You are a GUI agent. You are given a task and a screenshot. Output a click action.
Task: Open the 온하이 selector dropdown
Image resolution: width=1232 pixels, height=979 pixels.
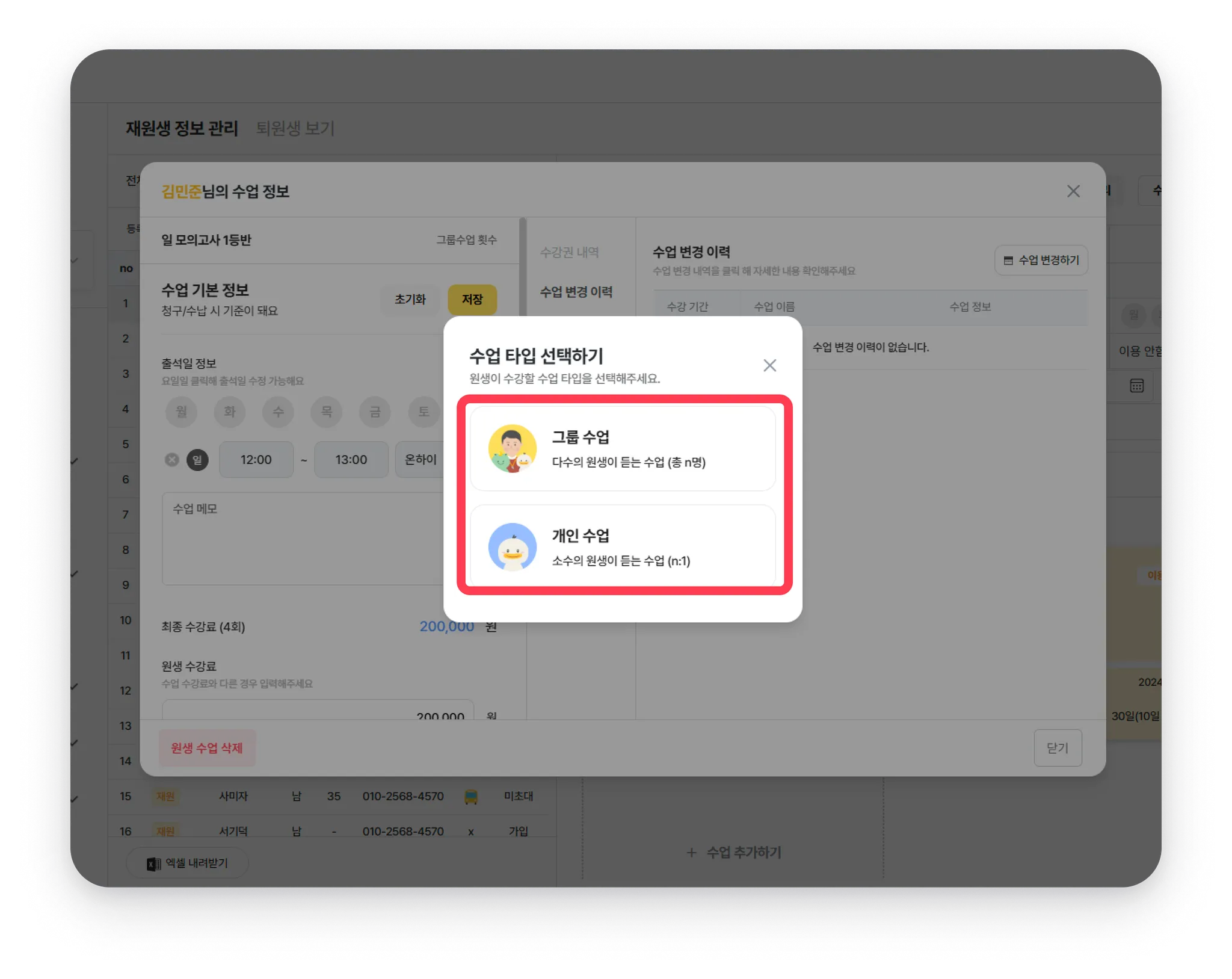tap(420, 460)
